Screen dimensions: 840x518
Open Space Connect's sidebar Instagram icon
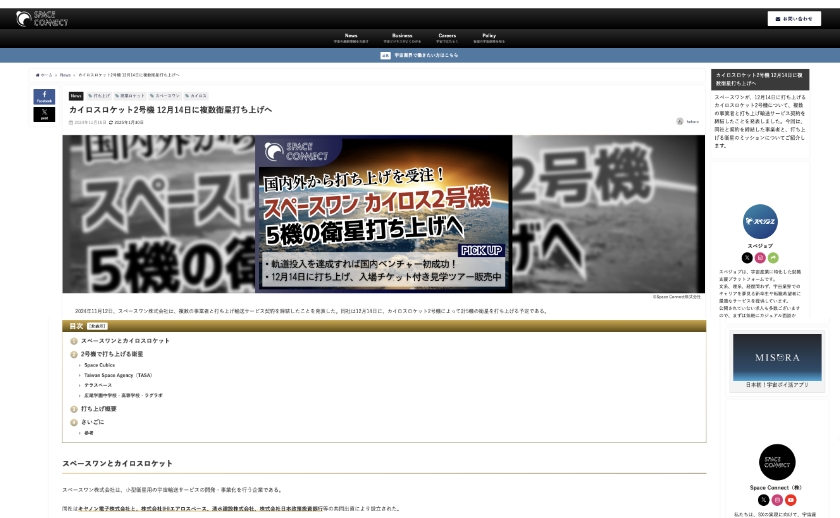[x=777, y=500]
